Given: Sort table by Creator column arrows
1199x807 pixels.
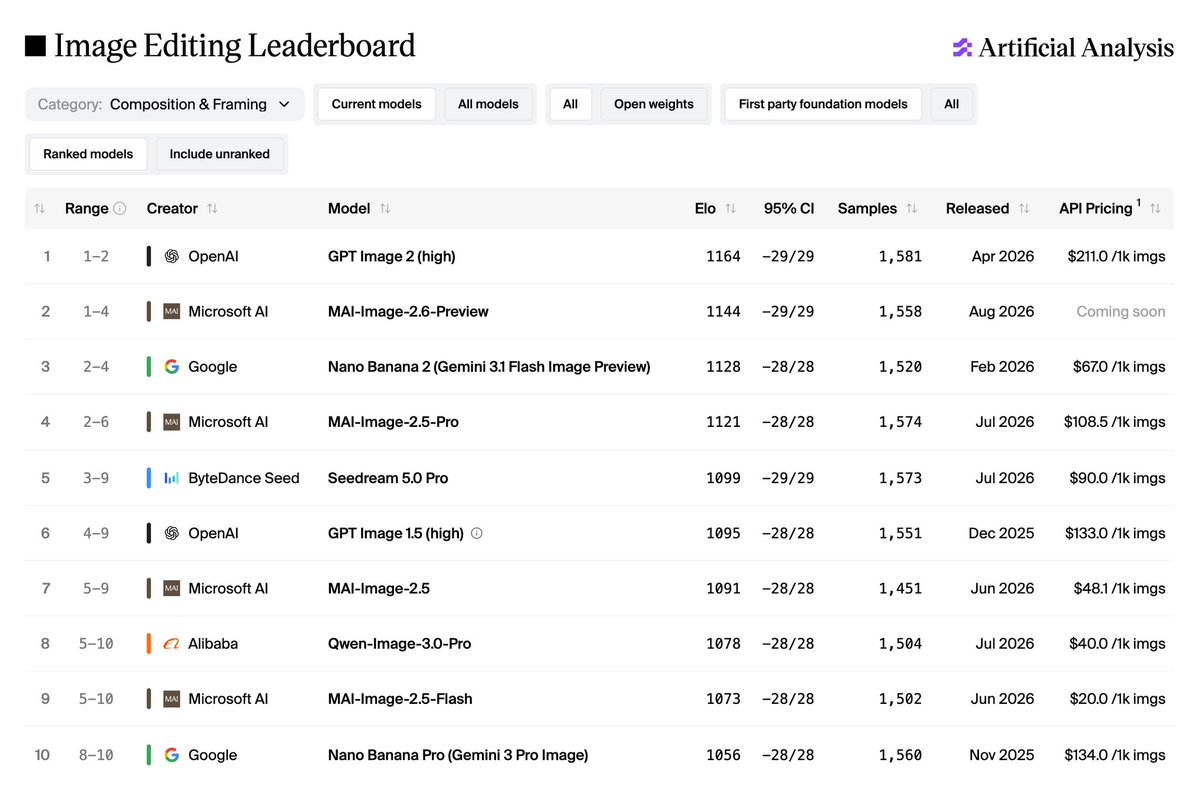Looking at the screenshot, I should point(213,209).
